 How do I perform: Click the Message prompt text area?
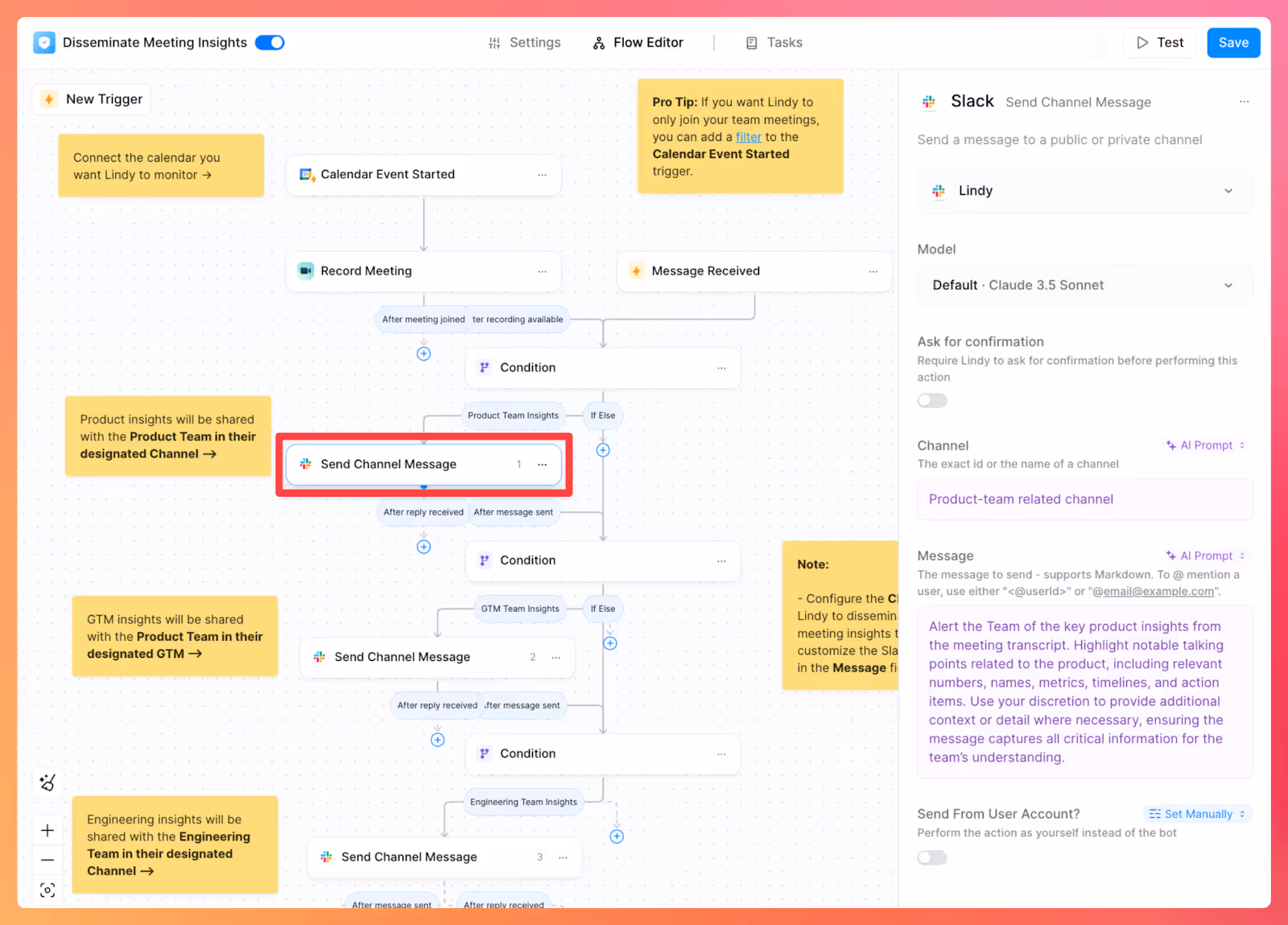click(1085, 692)
